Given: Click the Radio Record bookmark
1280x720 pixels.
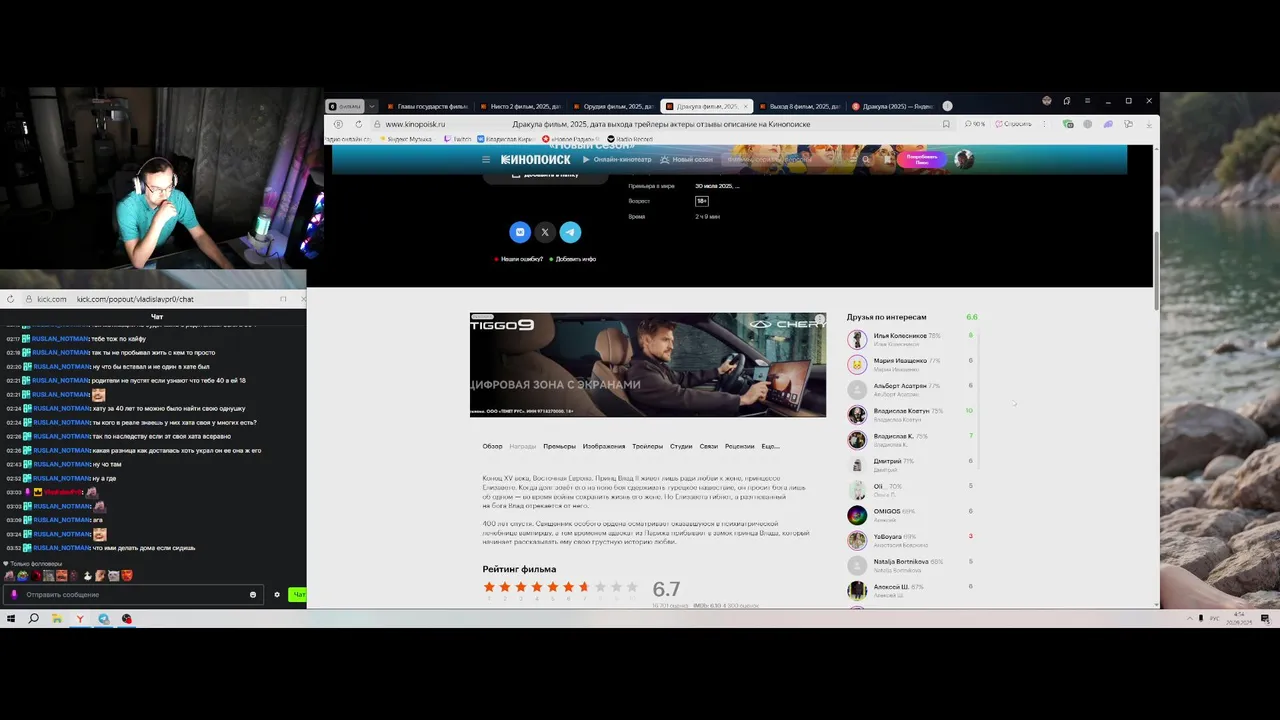Looking at the screenshot, I should point(629,139).
